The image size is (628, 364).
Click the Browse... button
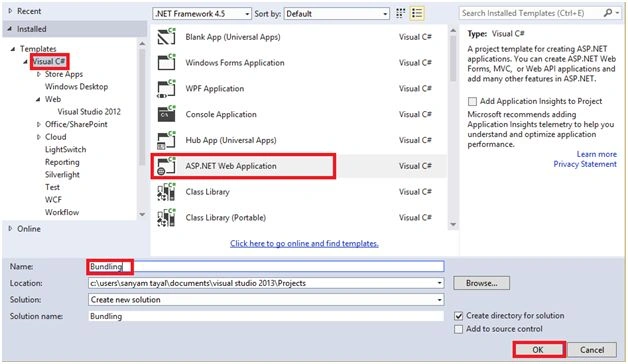(481, 283)
